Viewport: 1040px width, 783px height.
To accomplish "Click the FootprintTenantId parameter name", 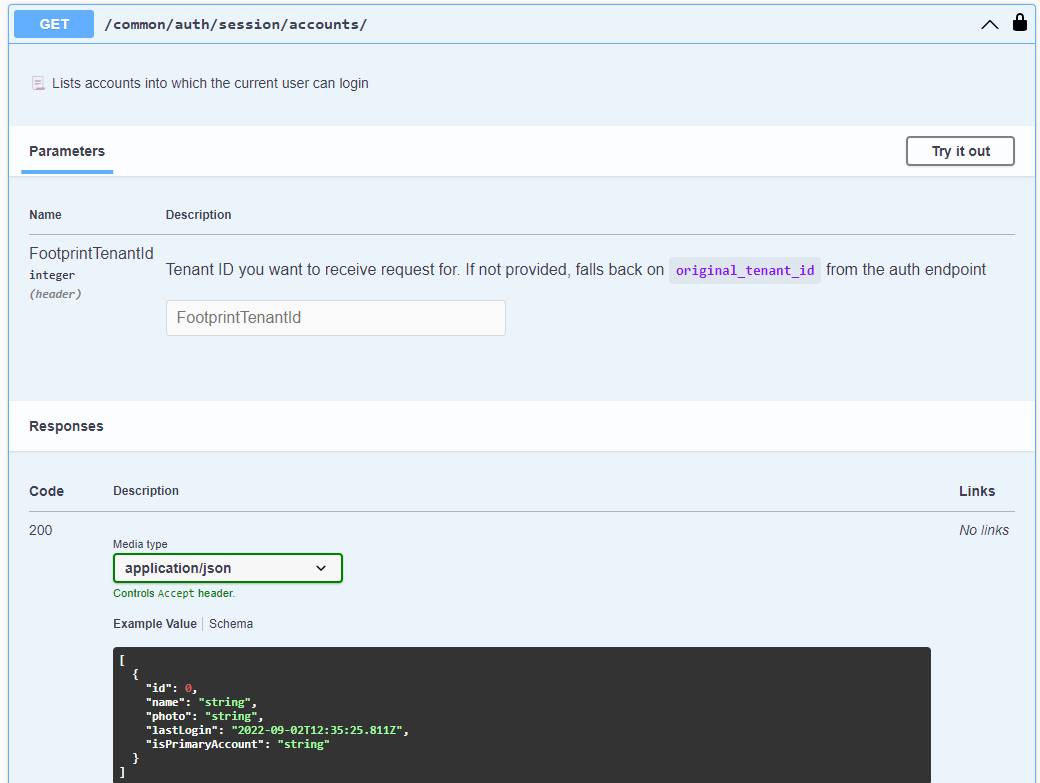I will (x=92, y=253).
